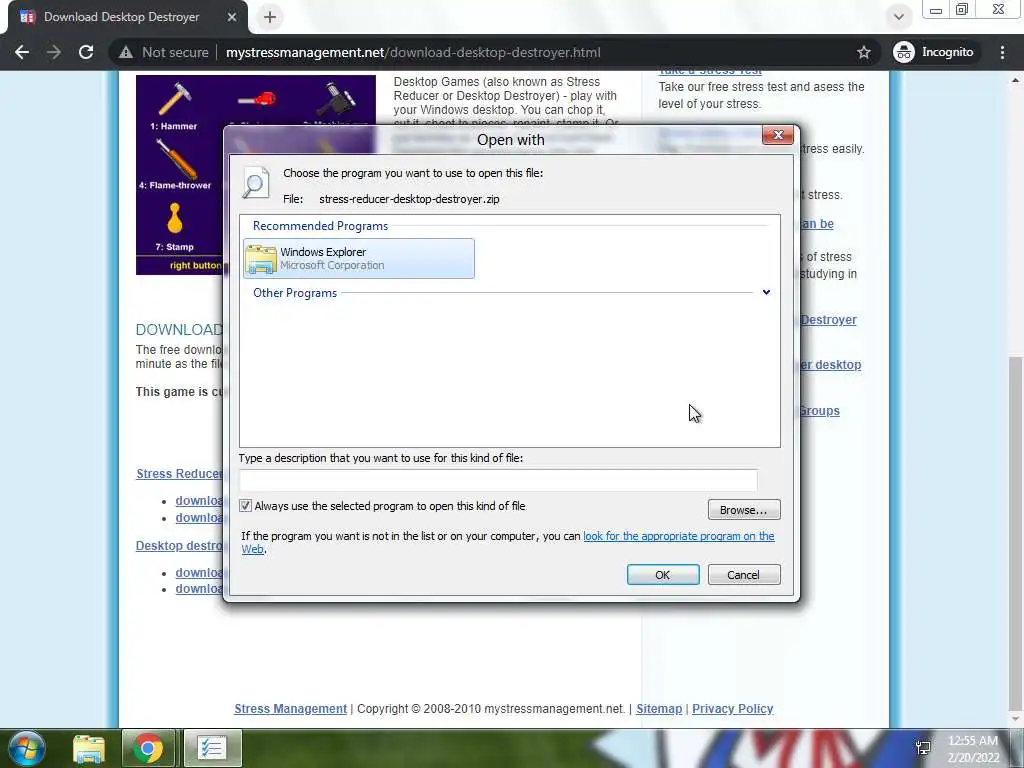
Task: Click the page vertical scrollbar thumb
Action: coord(1016,532)
